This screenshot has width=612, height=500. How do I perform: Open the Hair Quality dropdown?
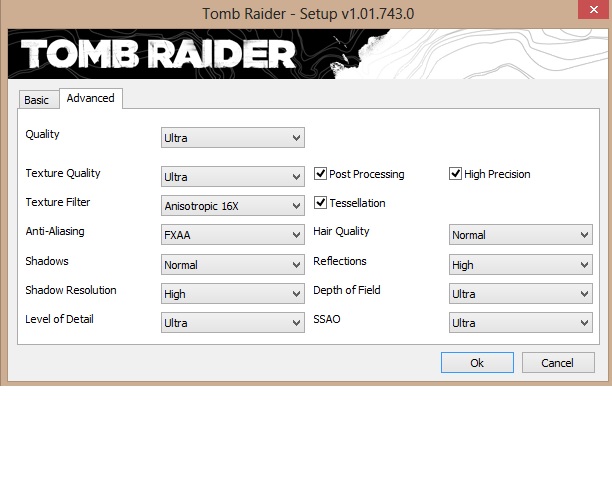point(521,235)
